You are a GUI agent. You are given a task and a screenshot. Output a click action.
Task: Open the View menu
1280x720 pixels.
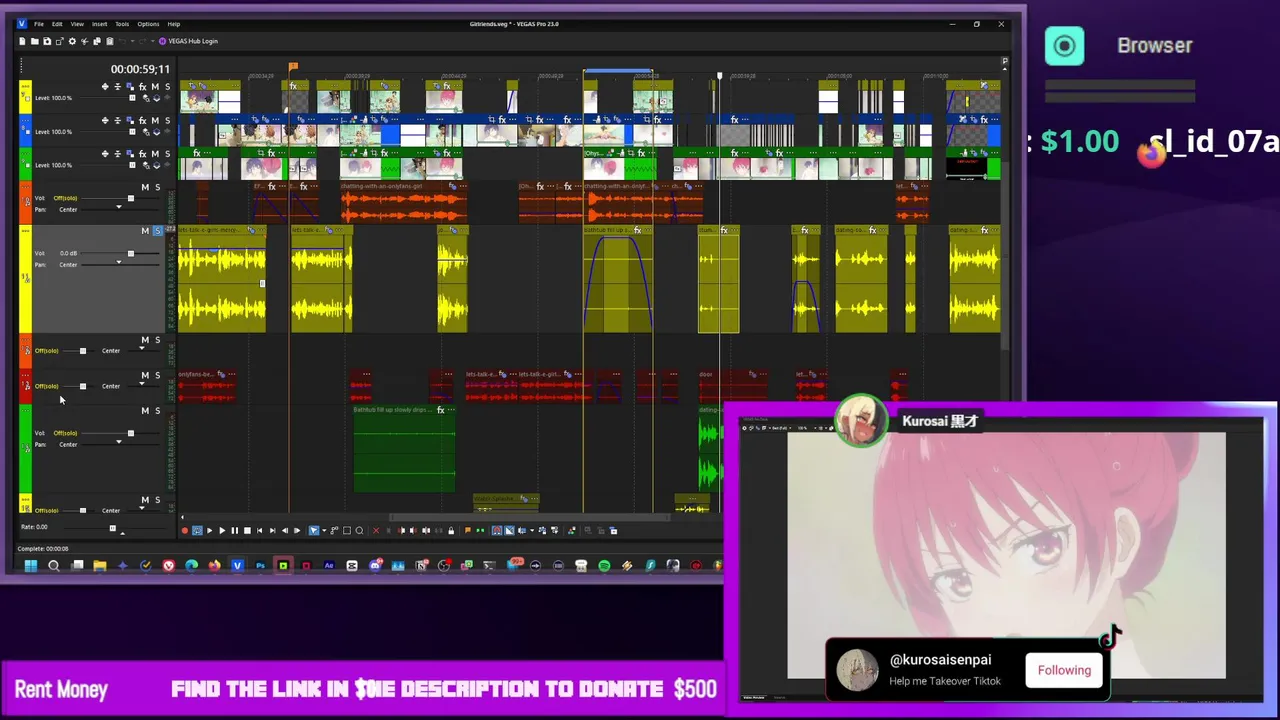[77, 24]
